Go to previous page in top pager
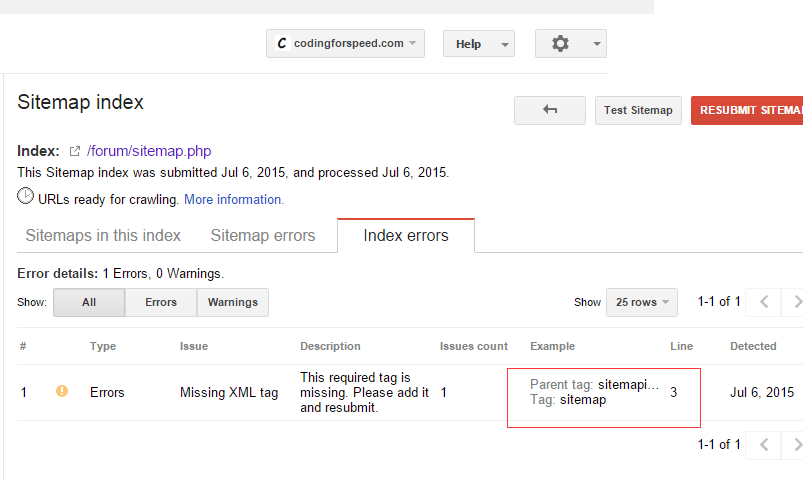 (x=764, y=302)
